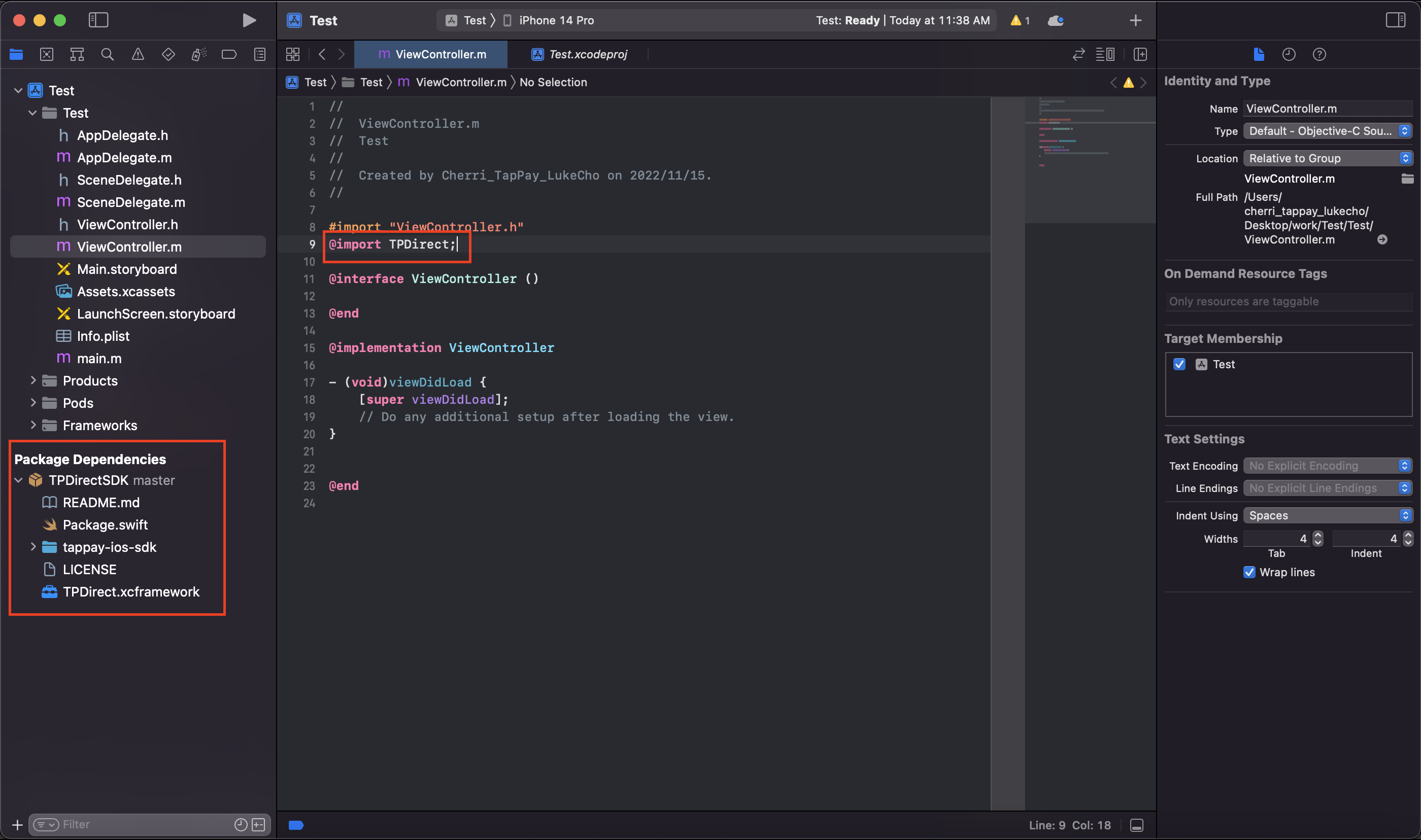The height and width of the screenshot is (840, 1421).
Task: Hide the left navigator sidebar
Action: point(98,20)
